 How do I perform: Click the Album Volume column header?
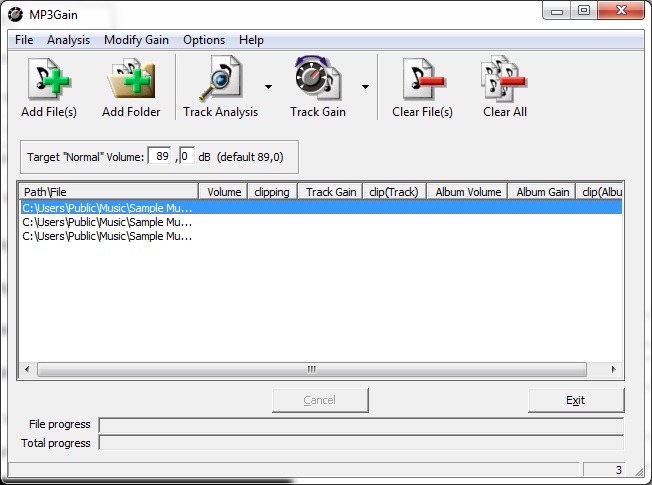[467, 192]
